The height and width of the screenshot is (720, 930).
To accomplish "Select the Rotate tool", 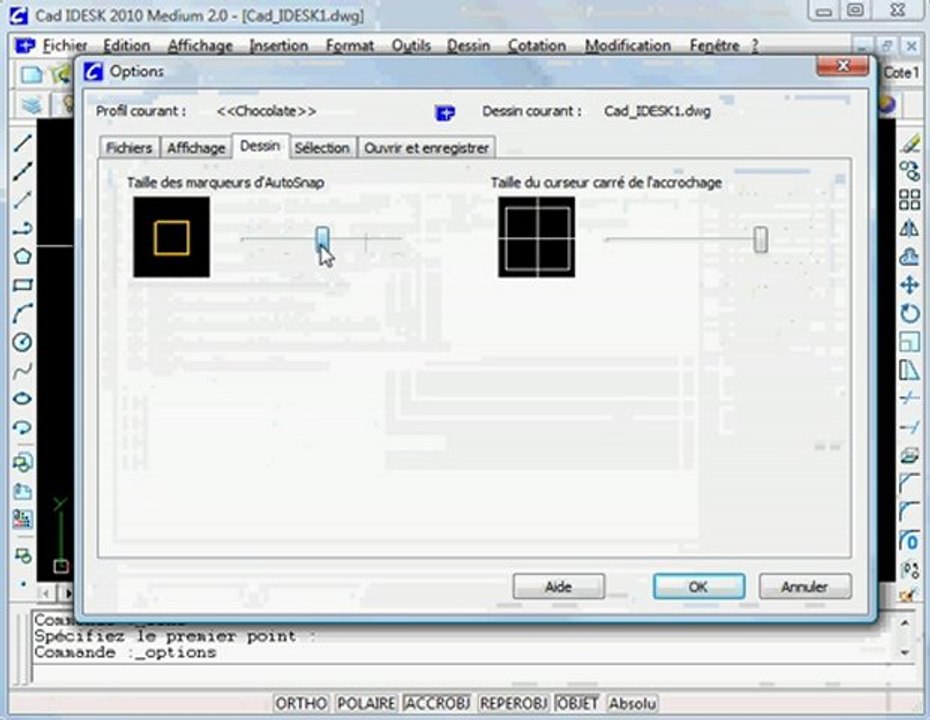I will (909, 313).
